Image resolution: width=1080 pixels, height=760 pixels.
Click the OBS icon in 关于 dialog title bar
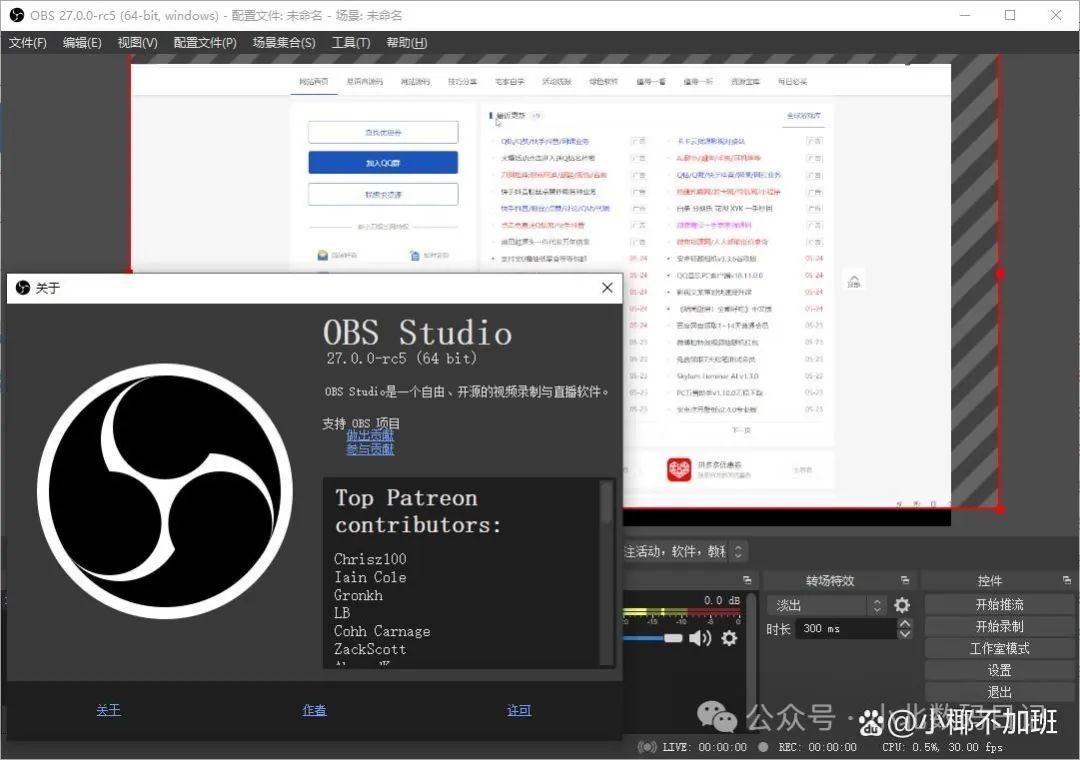click(23, 288)
